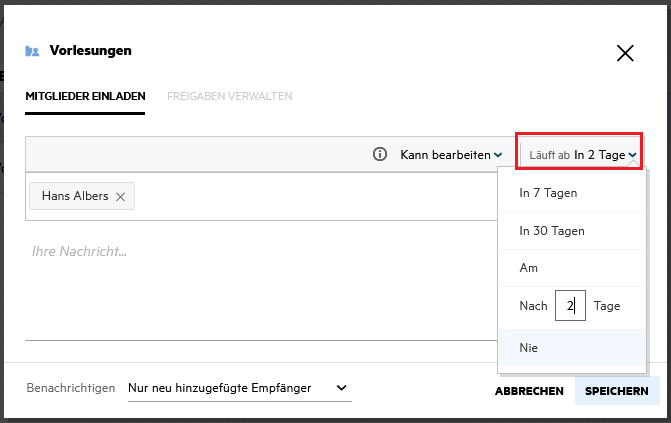Image resolution: width=671 pixels, height=423 pixels.
Task: Select the Am date expiry option
Action: [x=529, y=269]
